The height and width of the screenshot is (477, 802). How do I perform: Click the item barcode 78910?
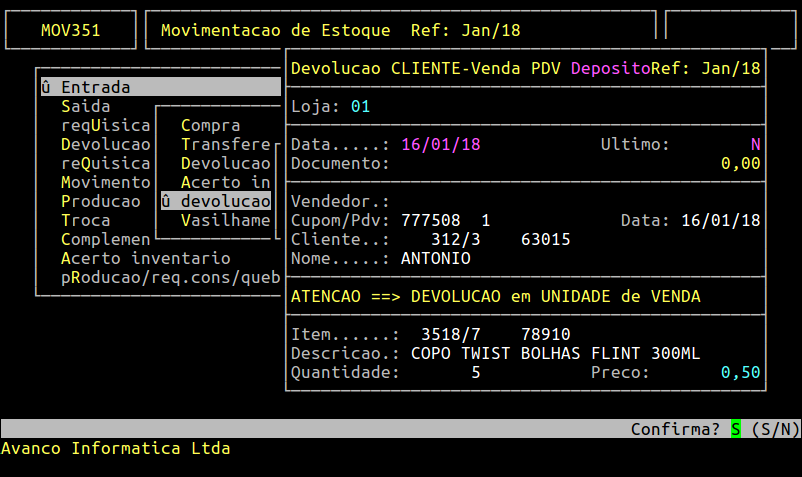546,334
